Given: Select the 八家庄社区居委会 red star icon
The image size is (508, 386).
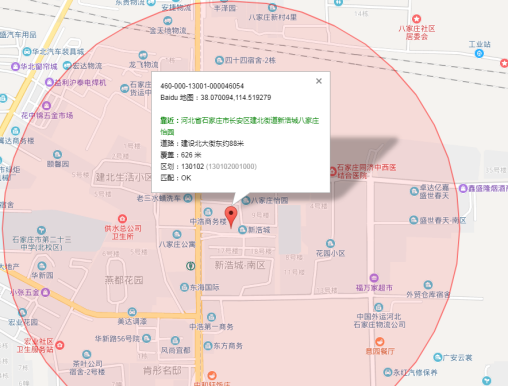Looking at the screenshot, I should (x=416, y=19).
